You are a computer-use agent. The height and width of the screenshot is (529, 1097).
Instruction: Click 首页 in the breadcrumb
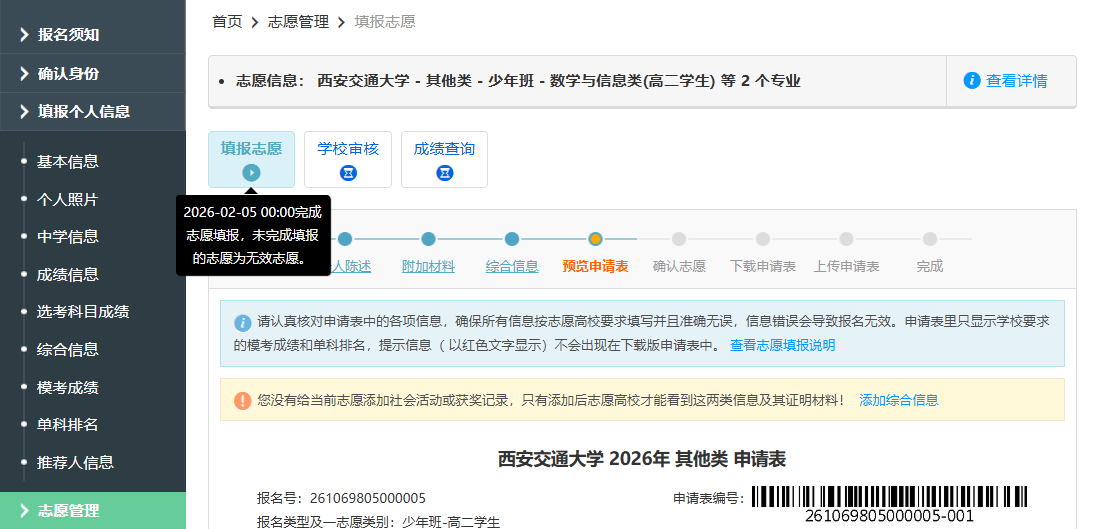click(227, 21)
